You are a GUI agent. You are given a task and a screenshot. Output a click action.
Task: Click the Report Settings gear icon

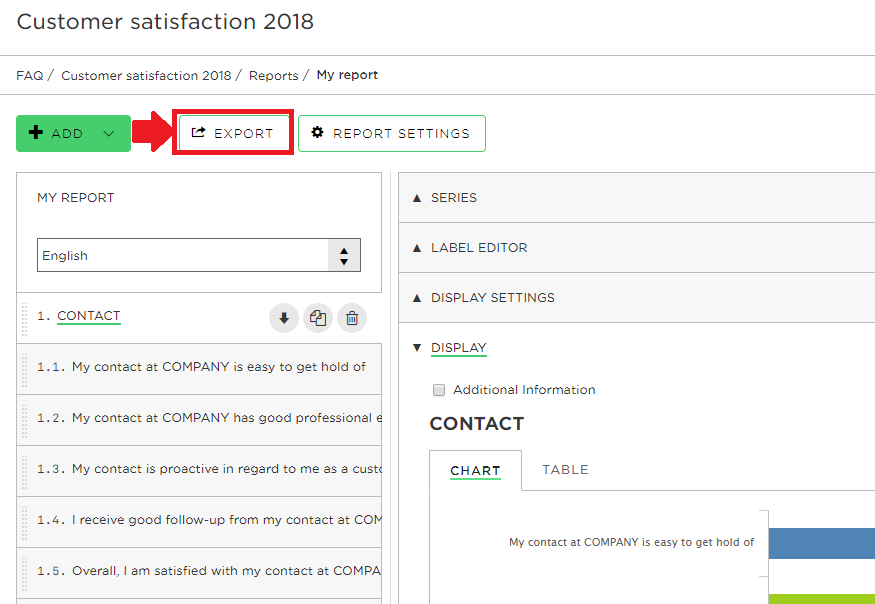318,132
